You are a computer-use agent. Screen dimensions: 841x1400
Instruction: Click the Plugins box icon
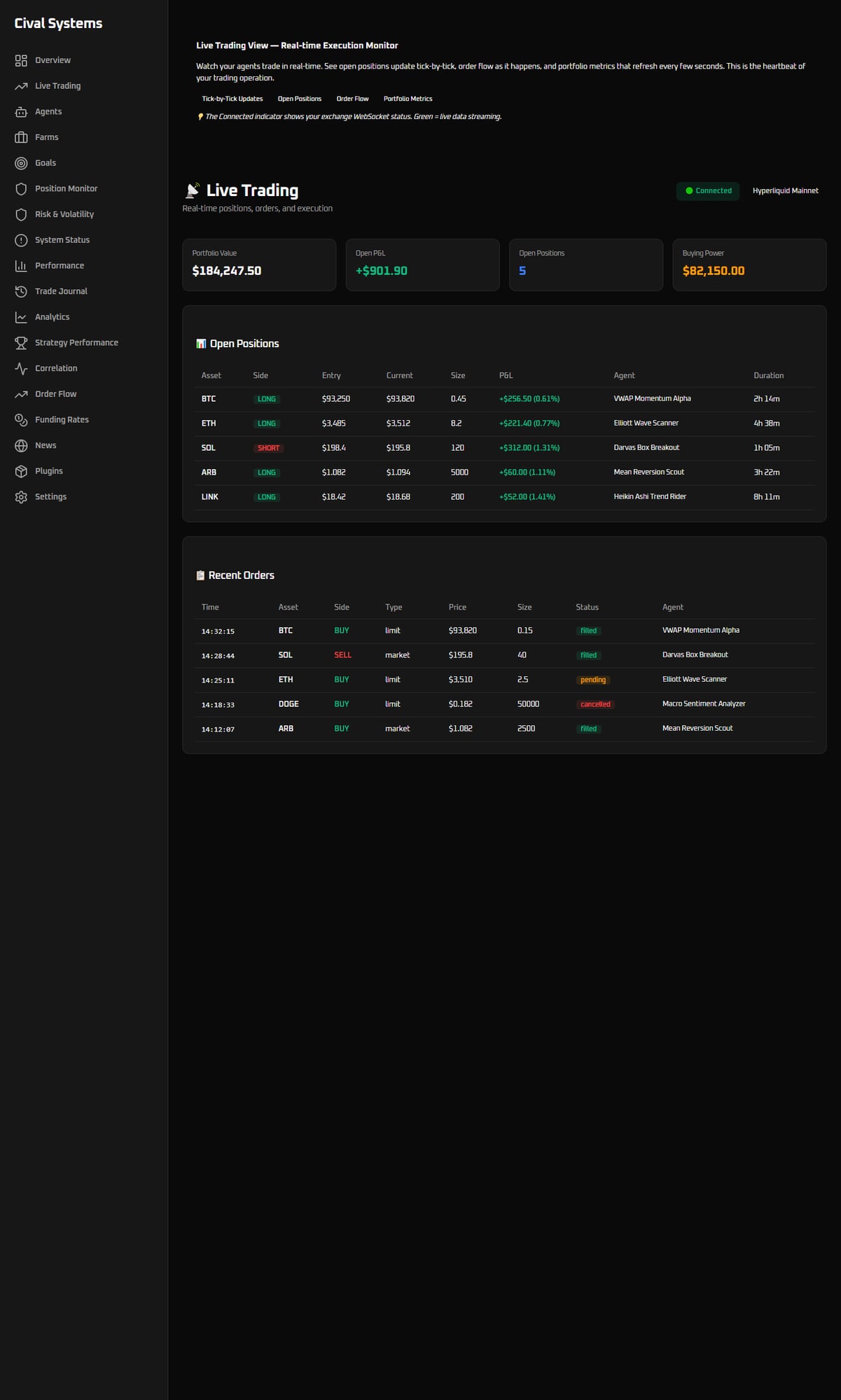(21, 471)
